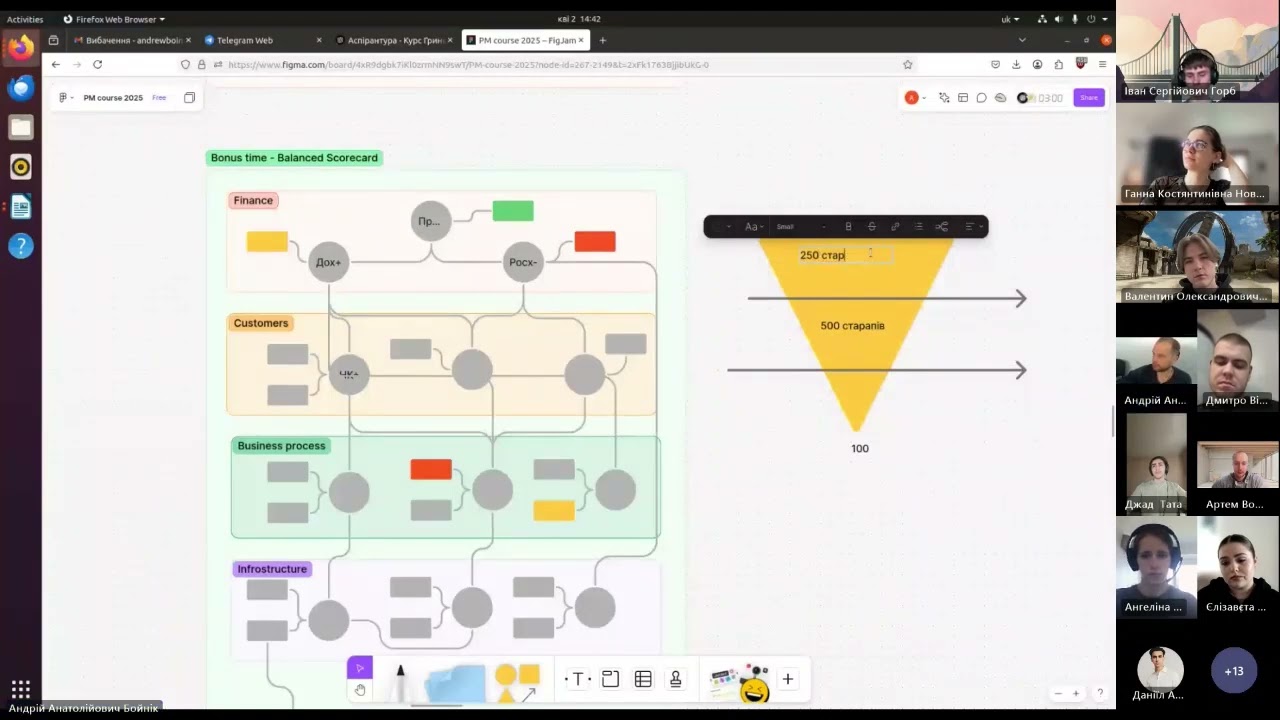
Task: Expand the user avatar dropdown arrow
Action: tap(924, 98)
